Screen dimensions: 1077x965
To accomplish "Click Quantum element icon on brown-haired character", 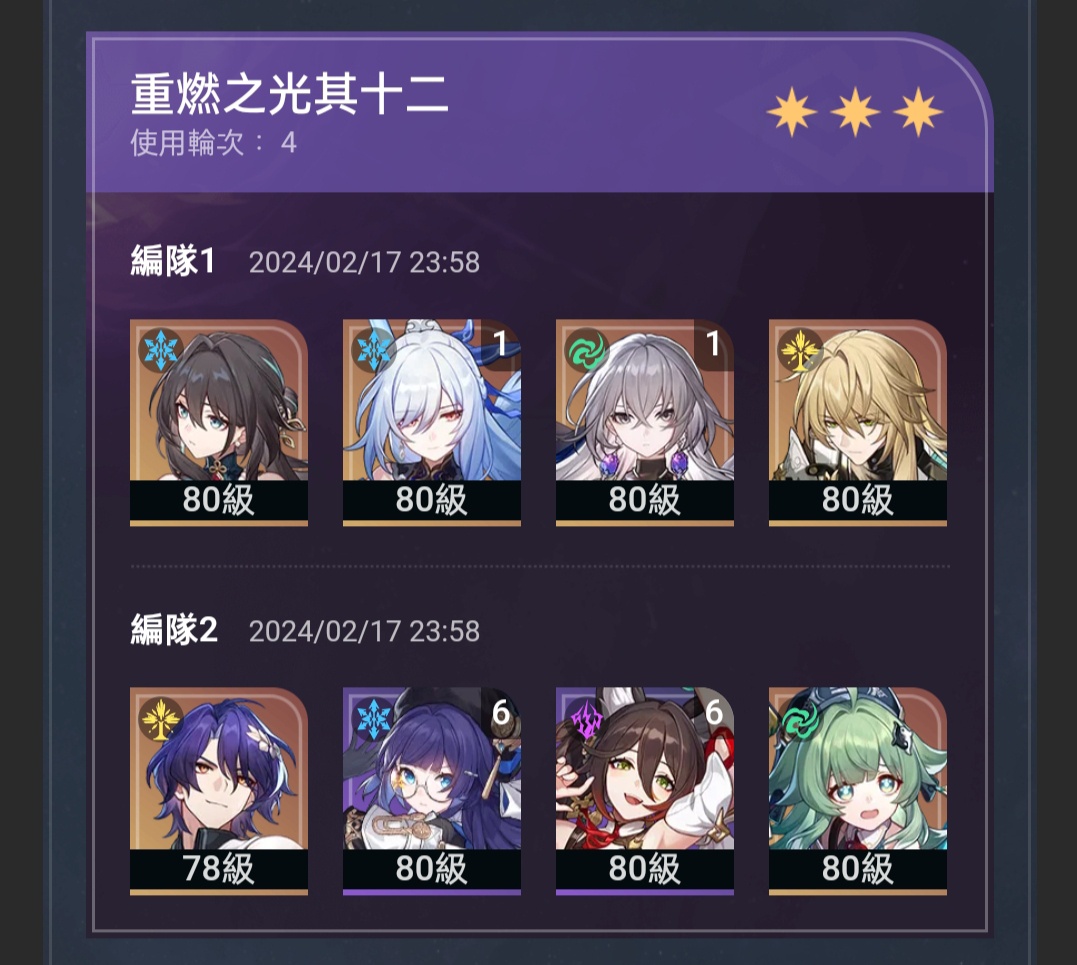I will click(x=586, y=719).
